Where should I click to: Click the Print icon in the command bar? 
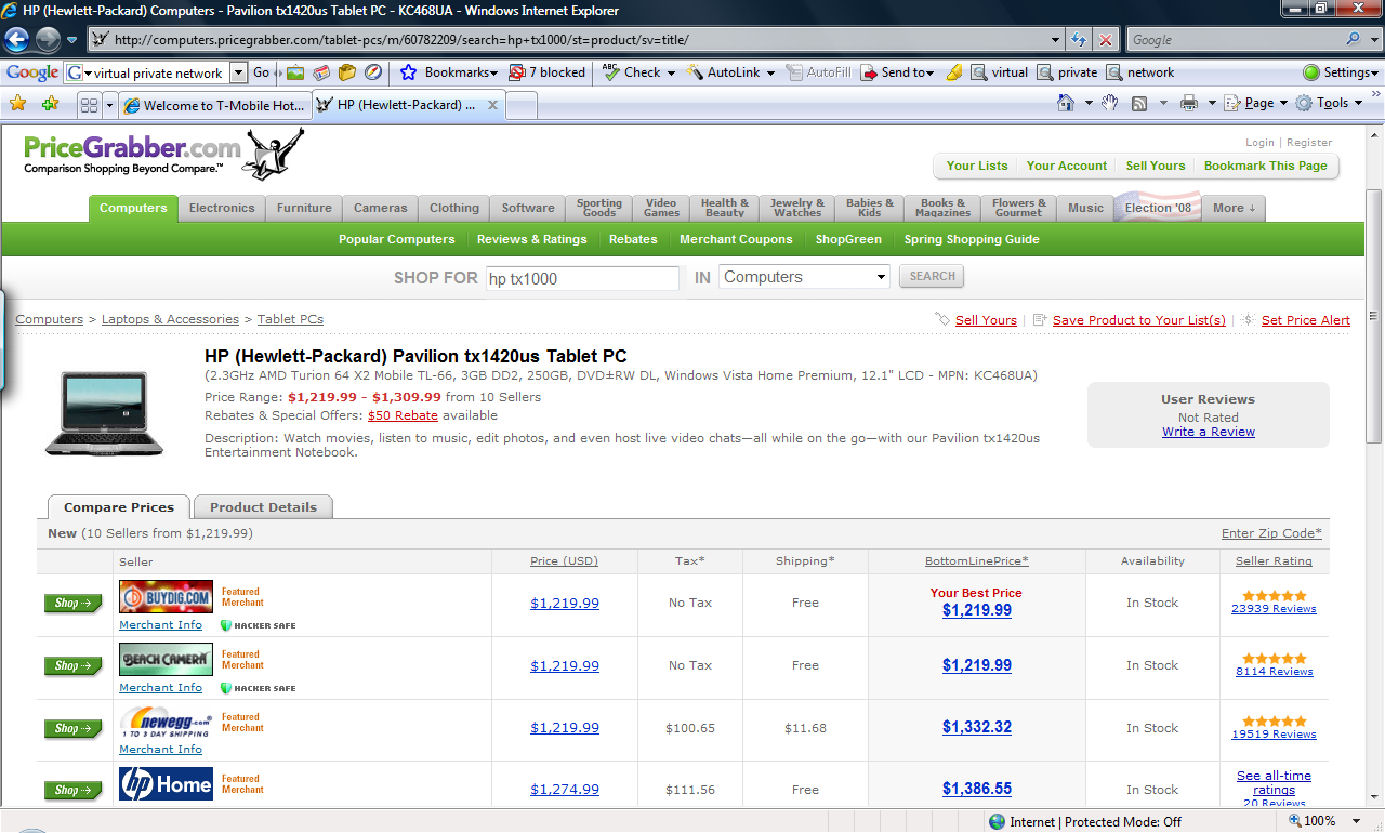coord(1189,103)
